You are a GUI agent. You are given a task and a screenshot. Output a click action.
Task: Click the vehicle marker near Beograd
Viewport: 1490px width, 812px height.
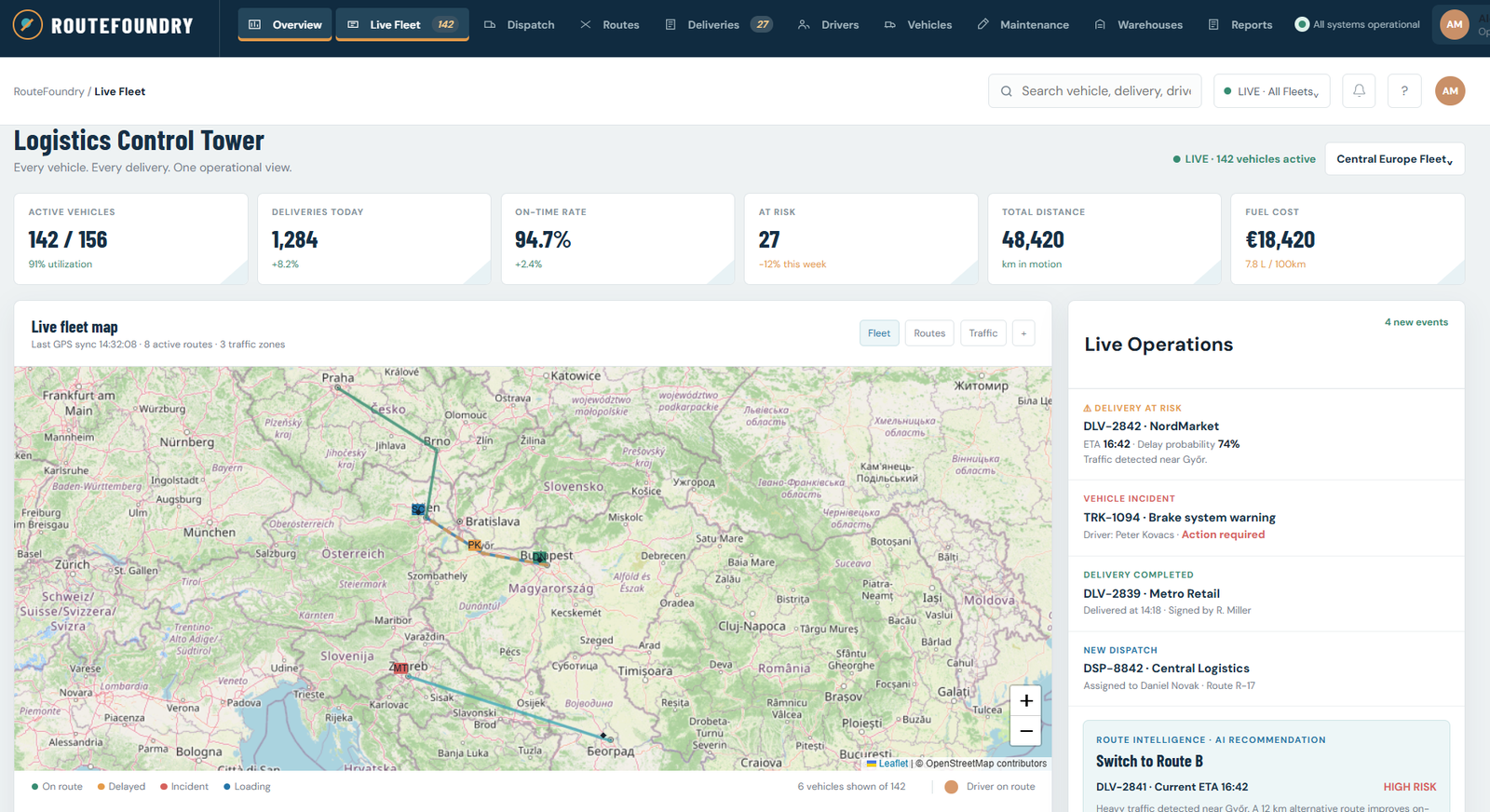coord(603,736)
